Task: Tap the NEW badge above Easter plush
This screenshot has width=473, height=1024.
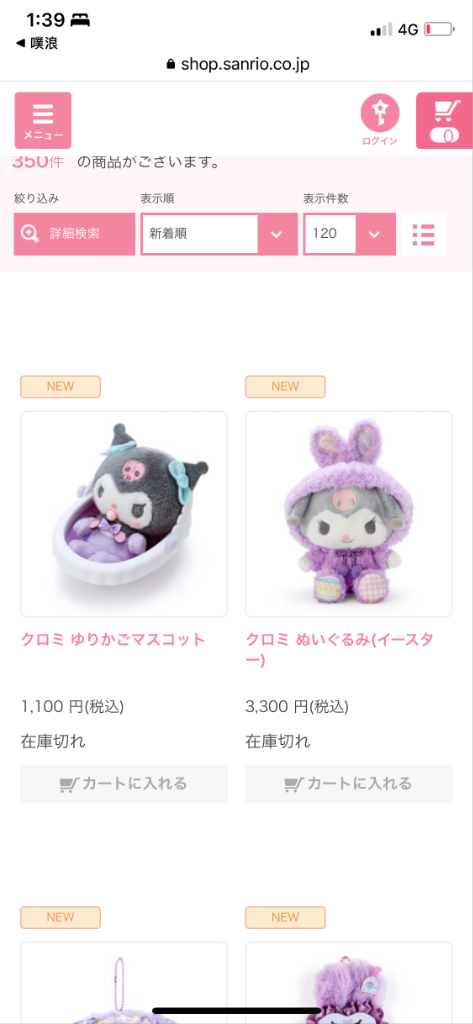Action: 285,387
